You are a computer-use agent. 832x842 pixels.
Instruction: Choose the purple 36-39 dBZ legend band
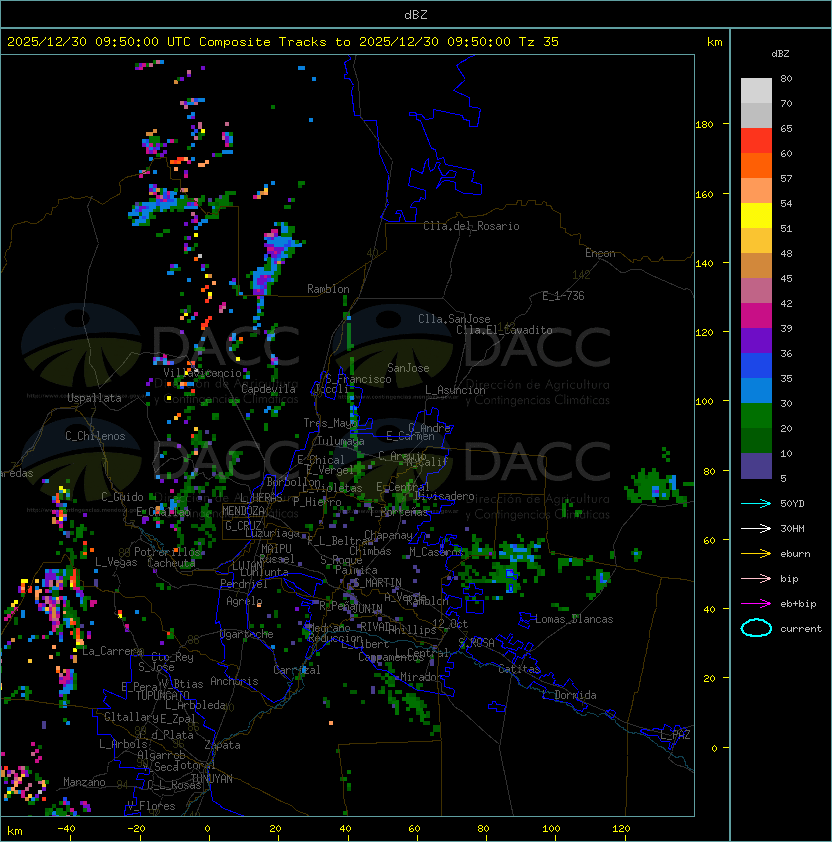756,340
